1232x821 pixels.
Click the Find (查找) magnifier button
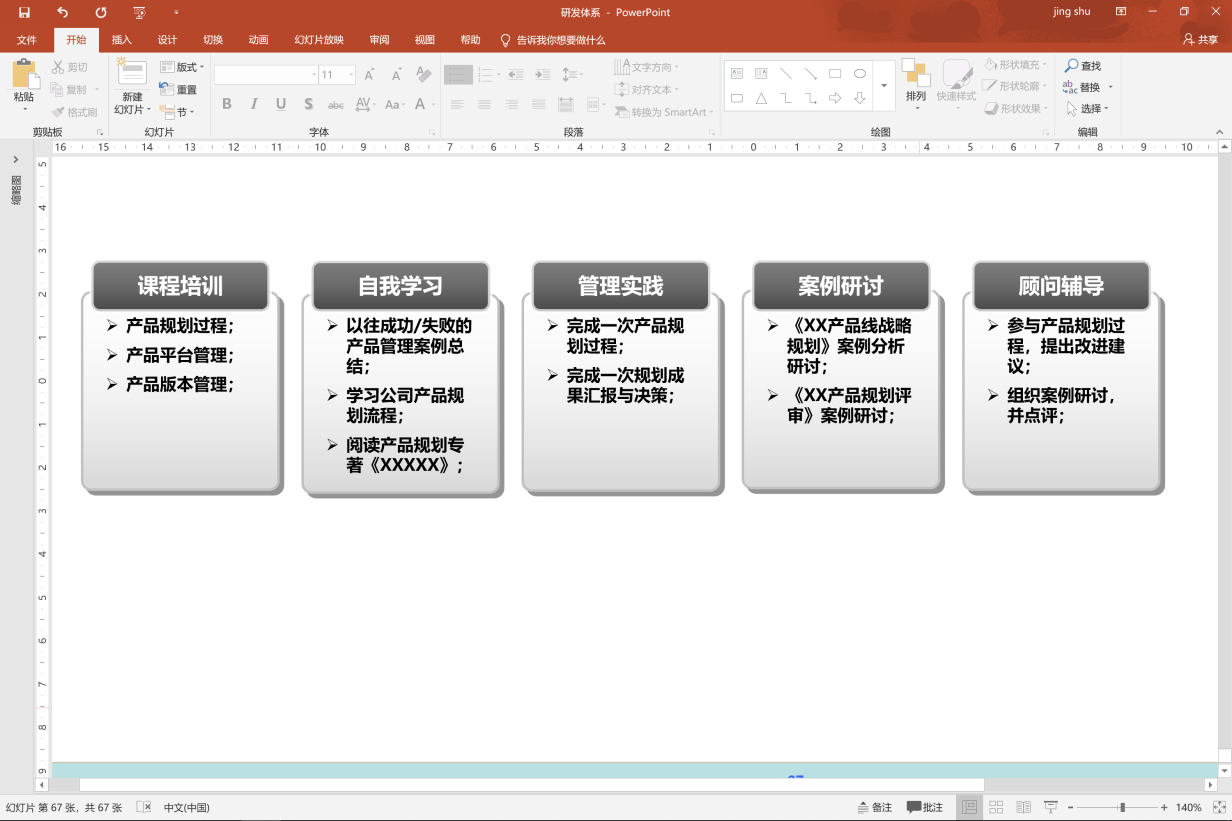pyautogui.click(x=1083, y=66)
